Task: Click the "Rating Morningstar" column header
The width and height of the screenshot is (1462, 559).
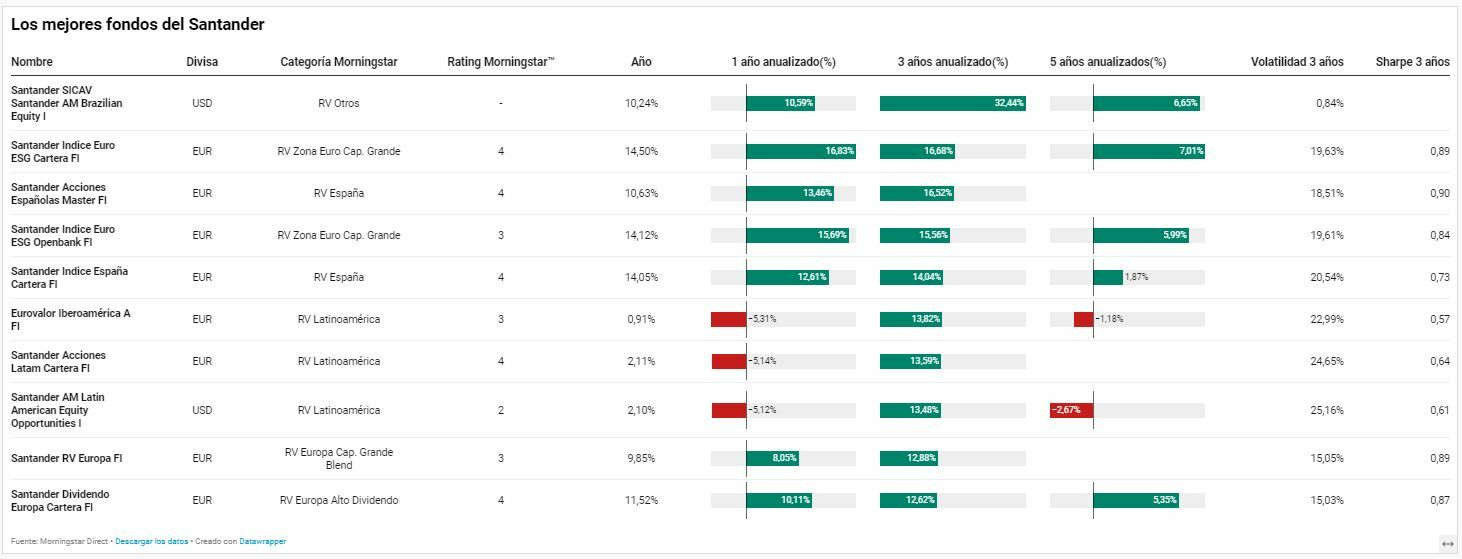Action: click(x=501, y=62)
